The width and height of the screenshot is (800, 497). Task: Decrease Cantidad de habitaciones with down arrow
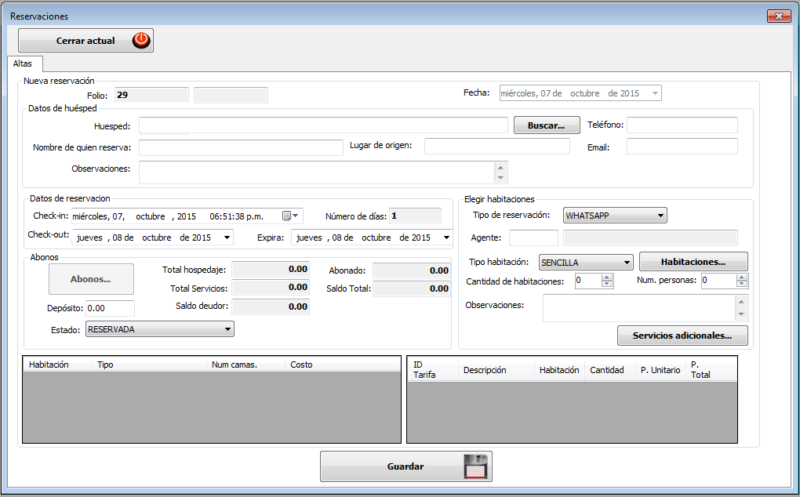pyautogui.click(x=607, y=284)
